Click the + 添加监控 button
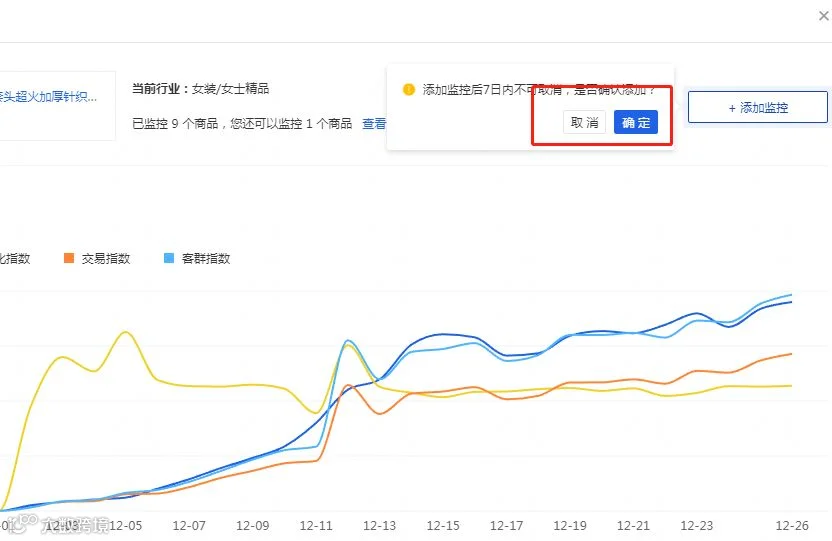This screenshot has height=541, width=832. point(758,107)
